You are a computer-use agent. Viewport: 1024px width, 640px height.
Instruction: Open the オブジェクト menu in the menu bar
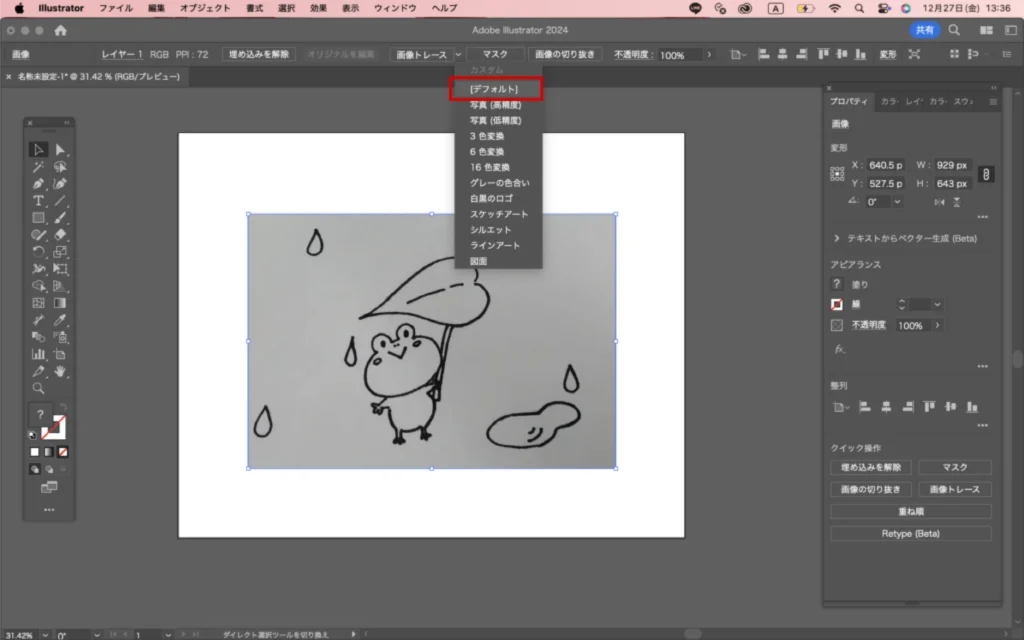tap(205, 8)
